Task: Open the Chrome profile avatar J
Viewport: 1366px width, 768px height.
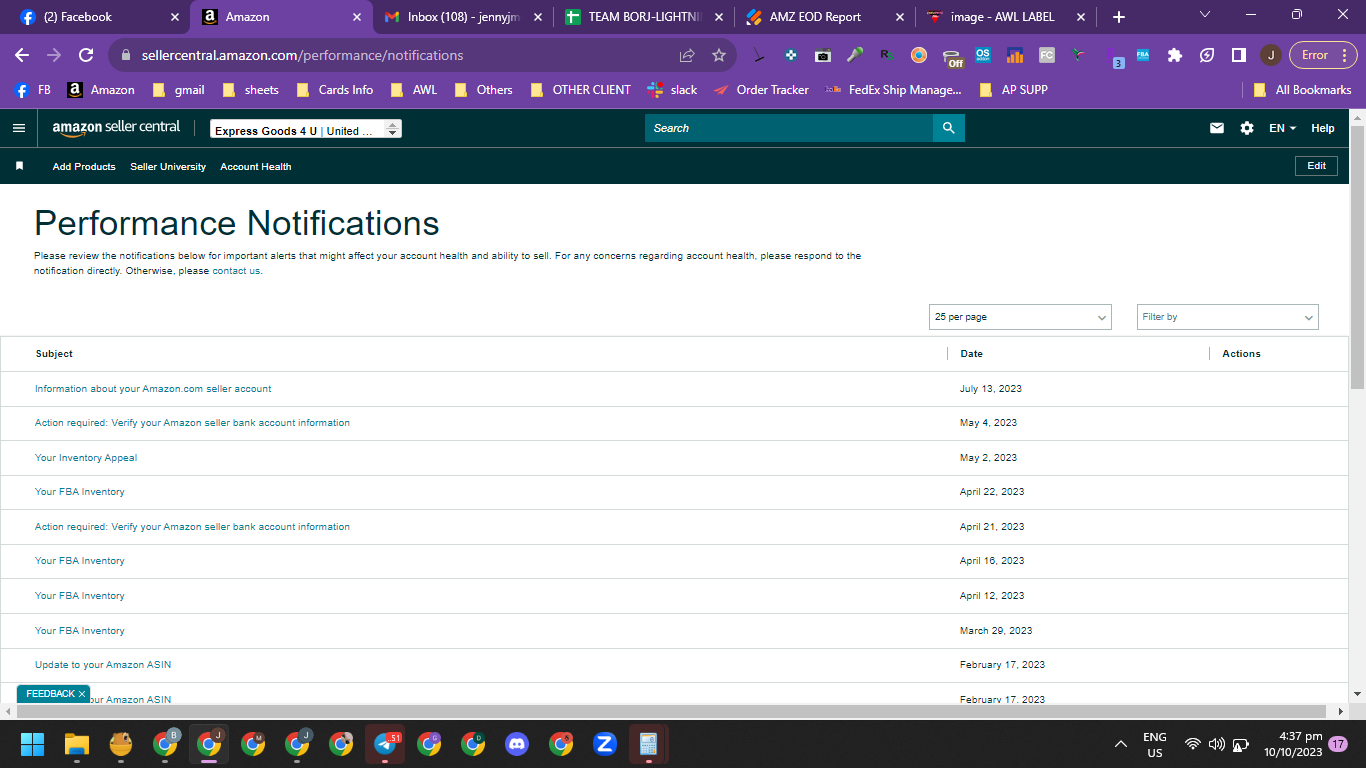Action: 1270,55
